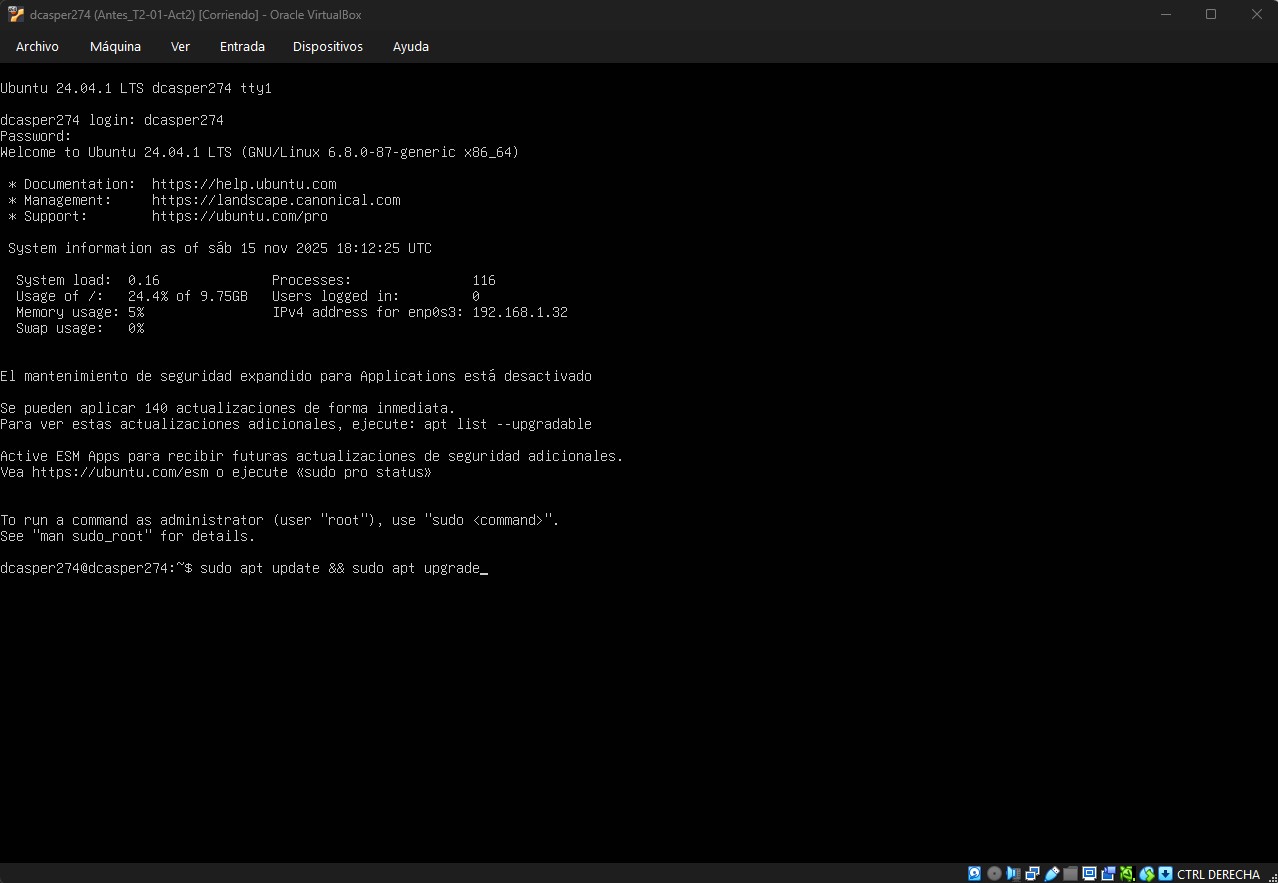Open the Máquina menu

115,47
